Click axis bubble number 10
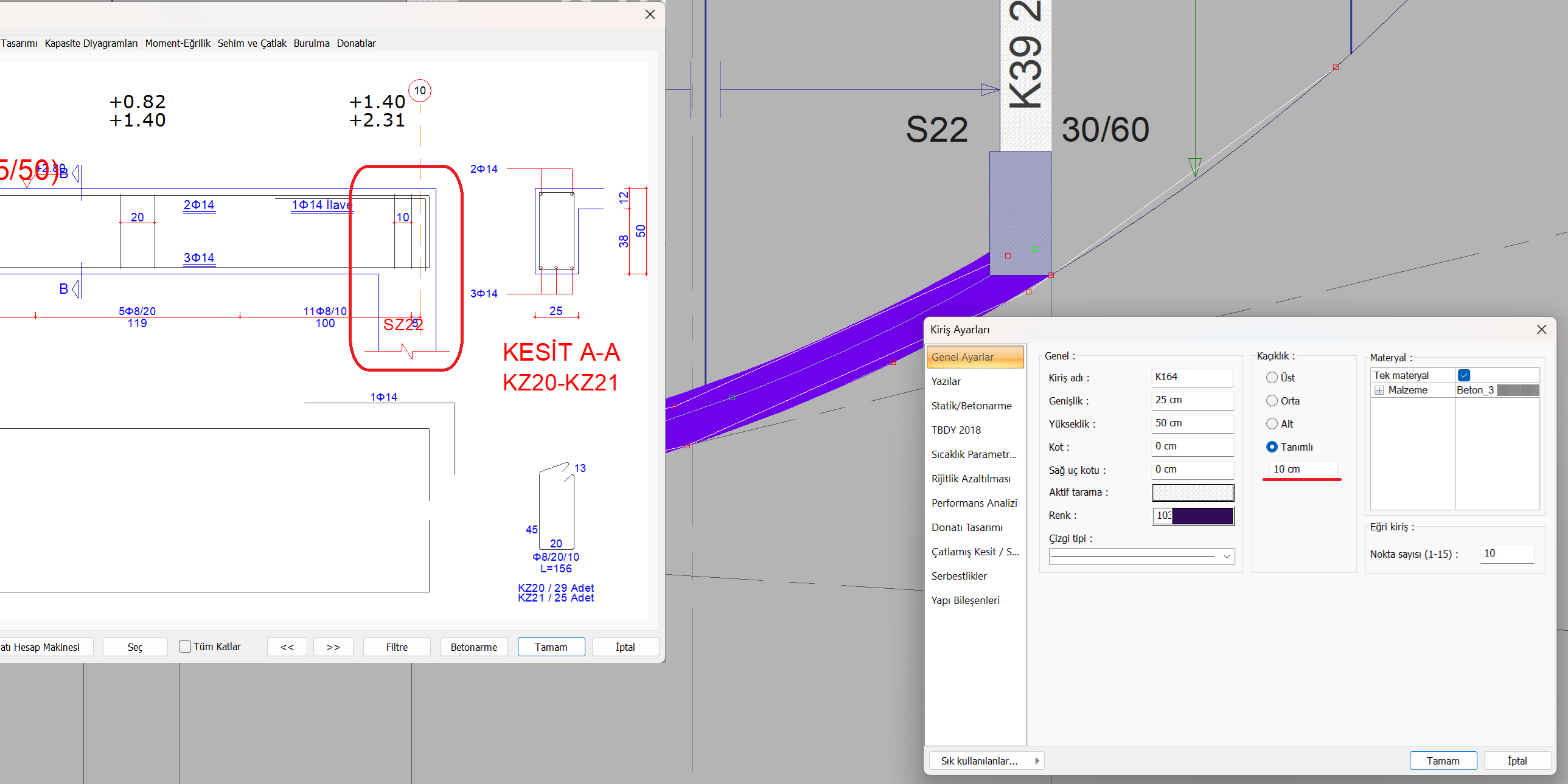The height and width of the screenshot is (784, 1568). pos(420,91)
